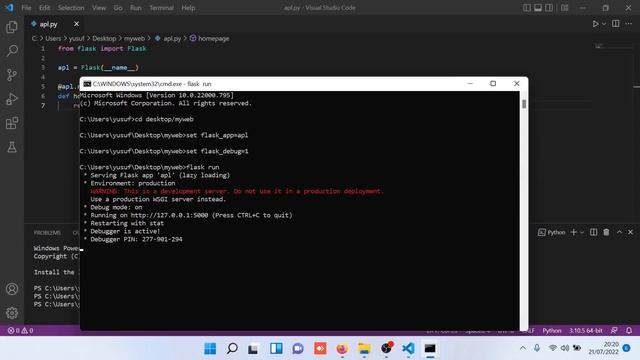Open the clock showing 21/07/2022

pyautogui.click(x=603, y=348)
